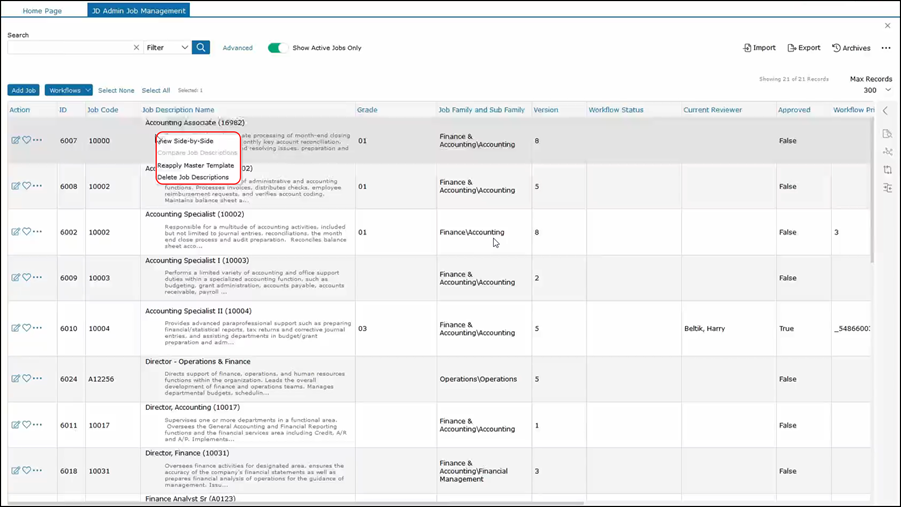Toggle the Show Active Jobs Only switch
The width and height of the screenshot is (901, 508).
(276, 48)
